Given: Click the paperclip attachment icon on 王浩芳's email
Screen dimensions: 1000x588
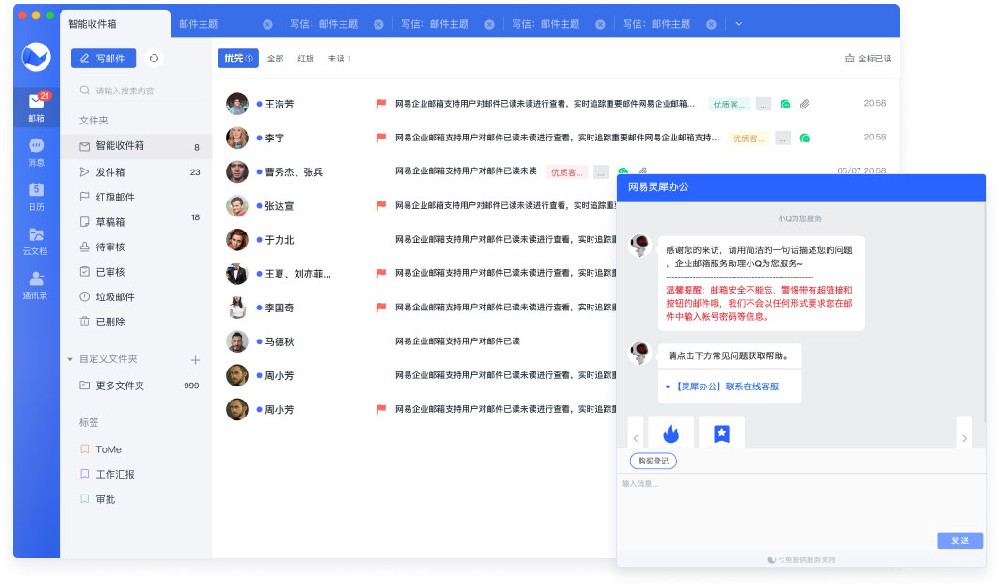Looking at the screenshot, I should 804,104.
